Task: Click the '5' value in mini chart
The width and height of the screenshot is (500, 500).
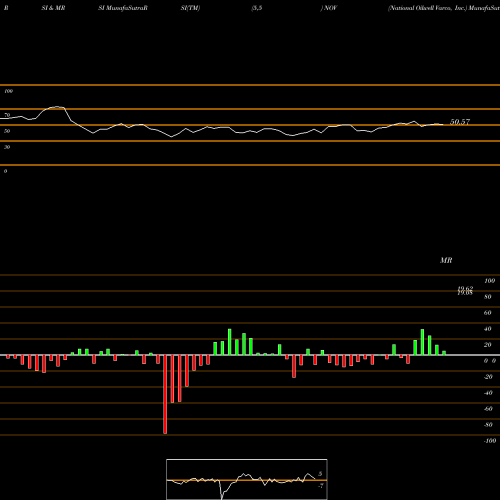Action: 320,474
